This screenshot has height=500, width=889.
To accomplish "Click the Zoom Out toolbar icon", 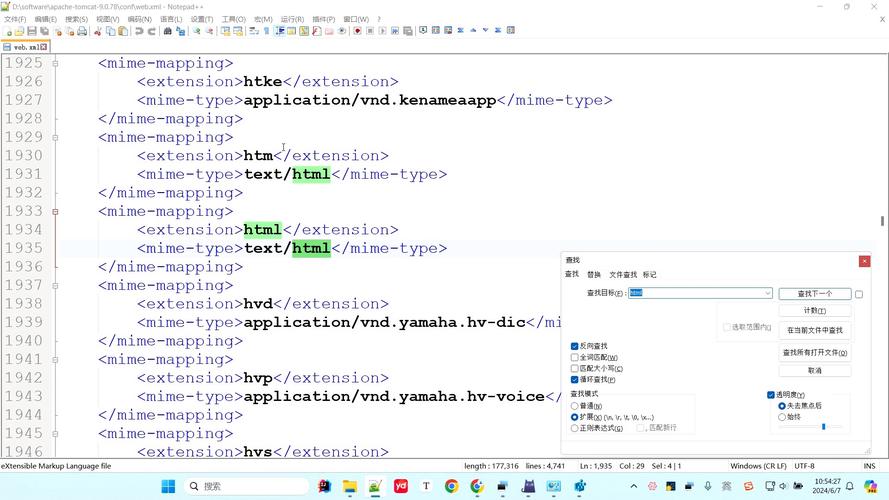I will (210, 31).
